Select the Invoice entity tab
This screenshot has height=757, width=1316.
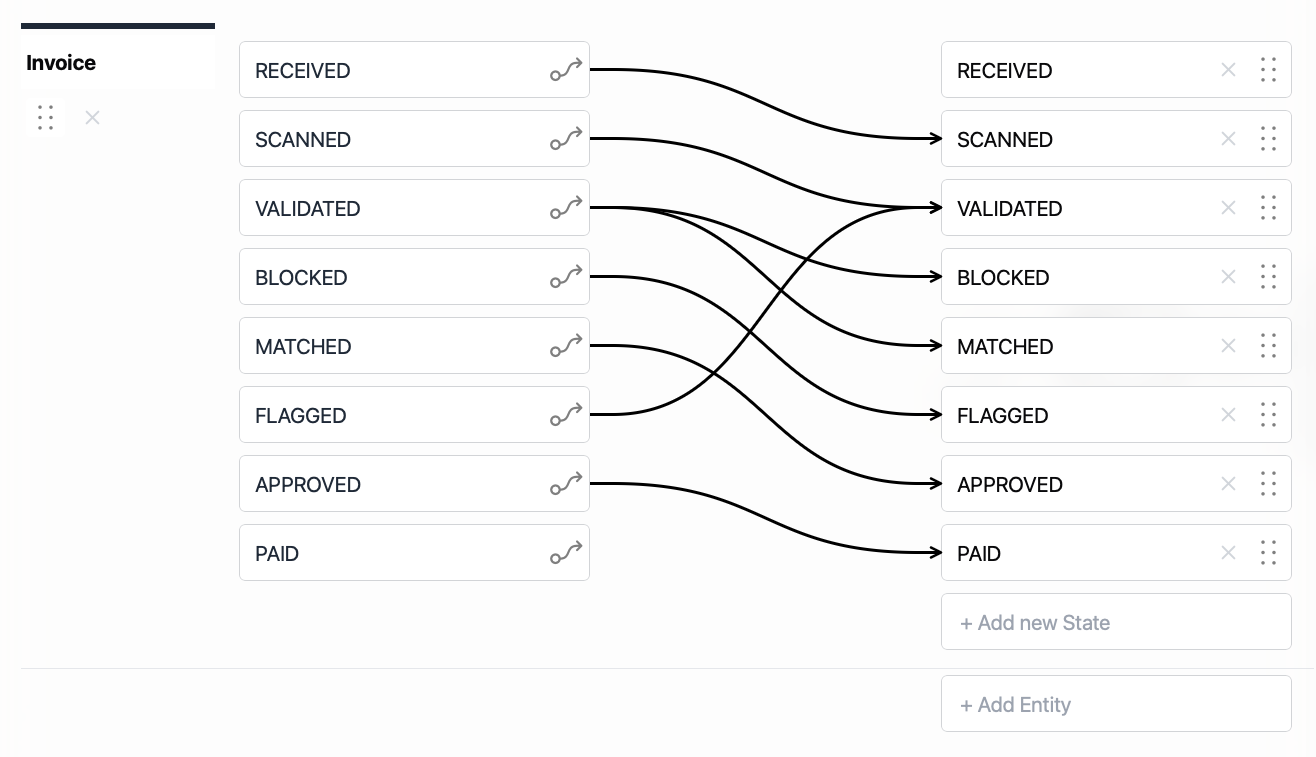pos(61,62)
